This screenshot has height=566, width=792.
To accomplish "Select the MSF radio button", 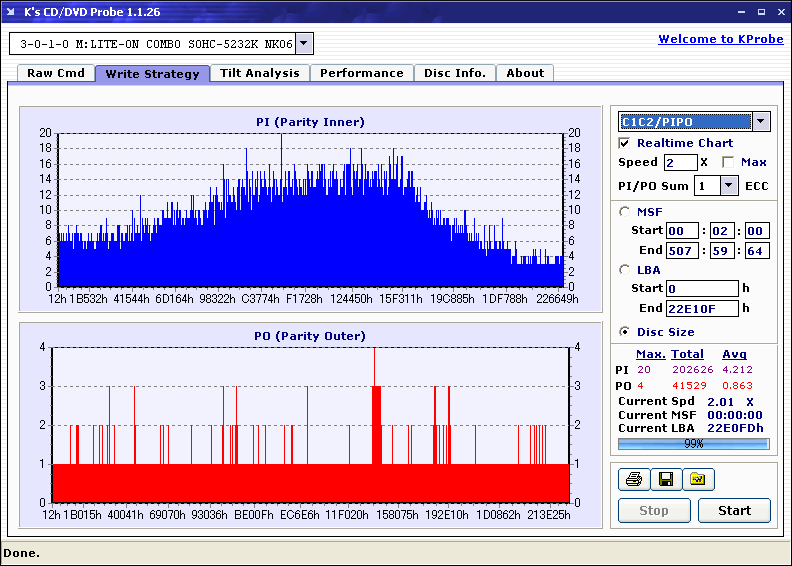I will (625, 211).
